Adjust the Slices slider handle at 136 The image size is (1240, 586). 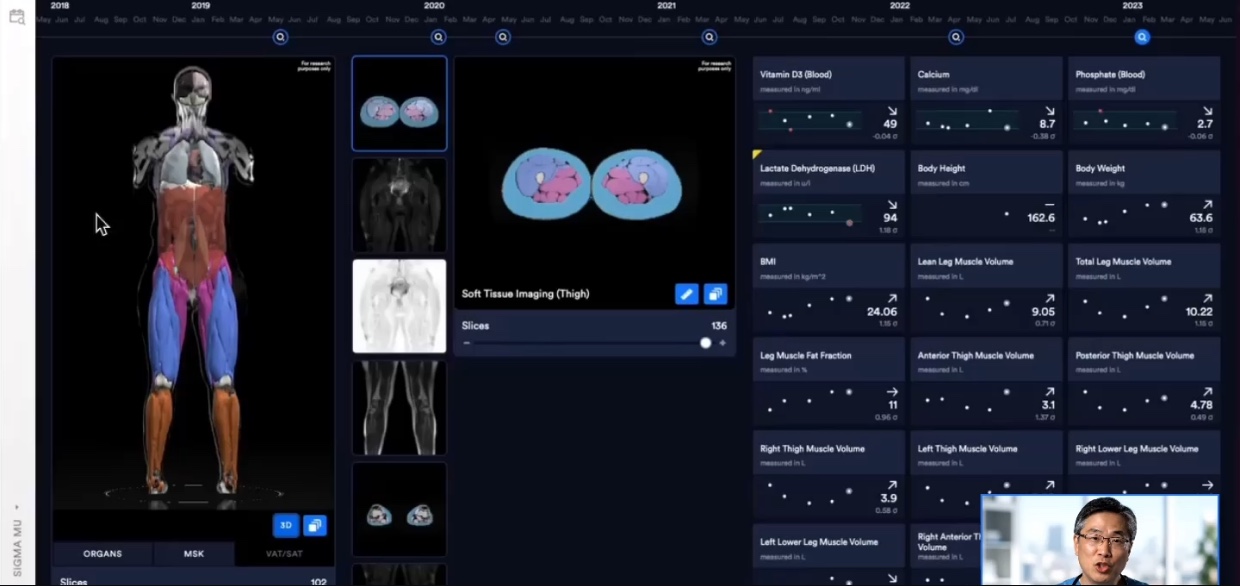coord(706,343)
